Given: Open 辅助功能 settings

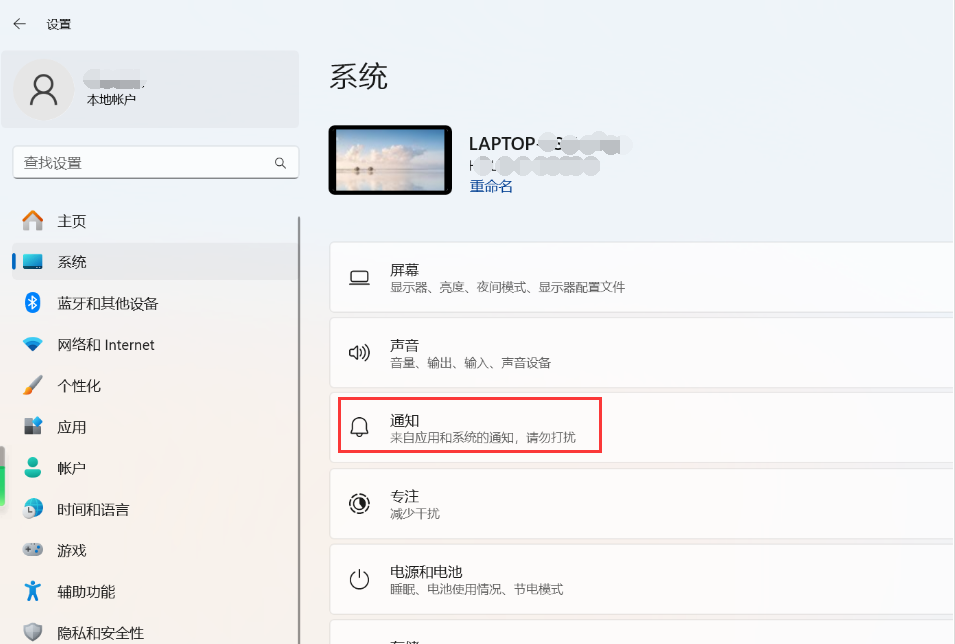Looking at the screenshot, I should 86,591.
